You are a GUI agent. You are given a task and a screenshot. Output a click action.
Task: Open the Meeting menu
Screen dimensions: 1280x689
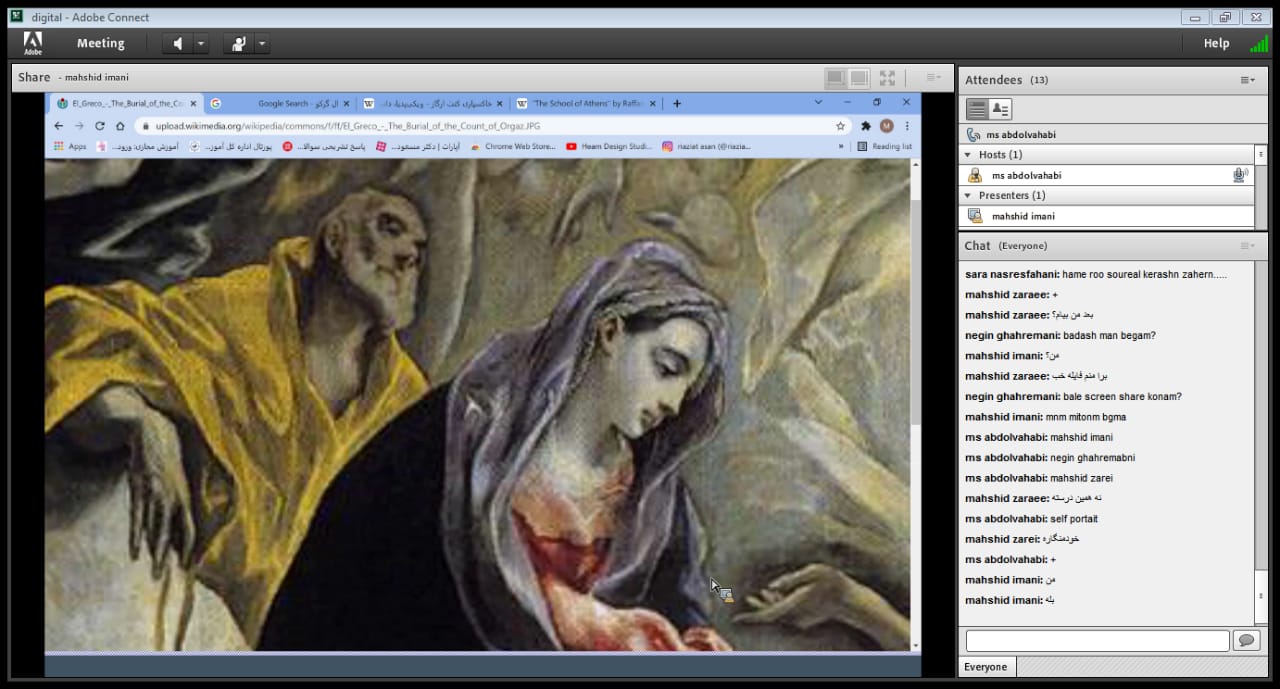click(100, 44)
